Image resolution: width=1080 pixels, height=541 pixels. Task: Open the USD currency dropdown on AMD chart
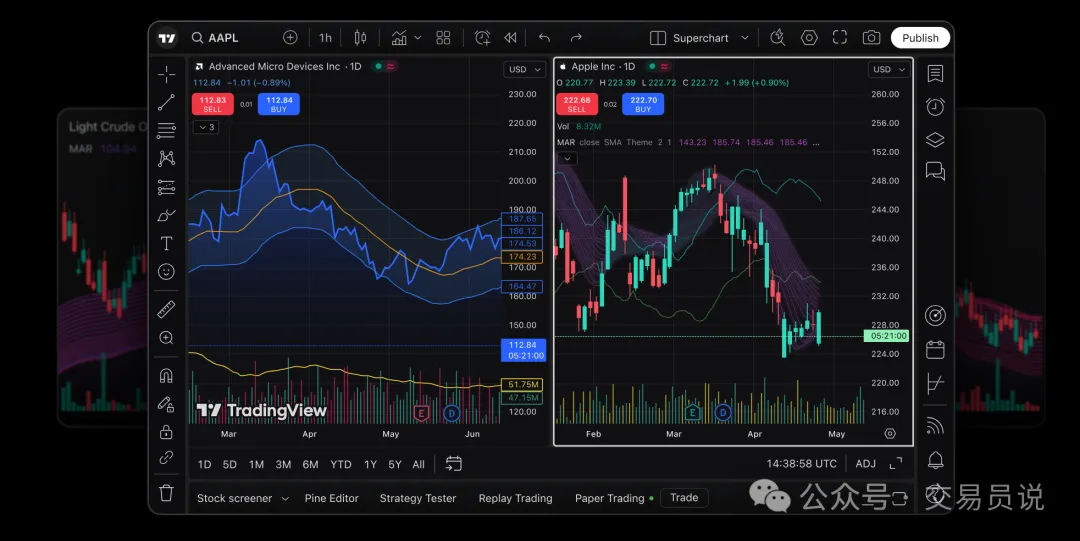click(x=525, y=70)
